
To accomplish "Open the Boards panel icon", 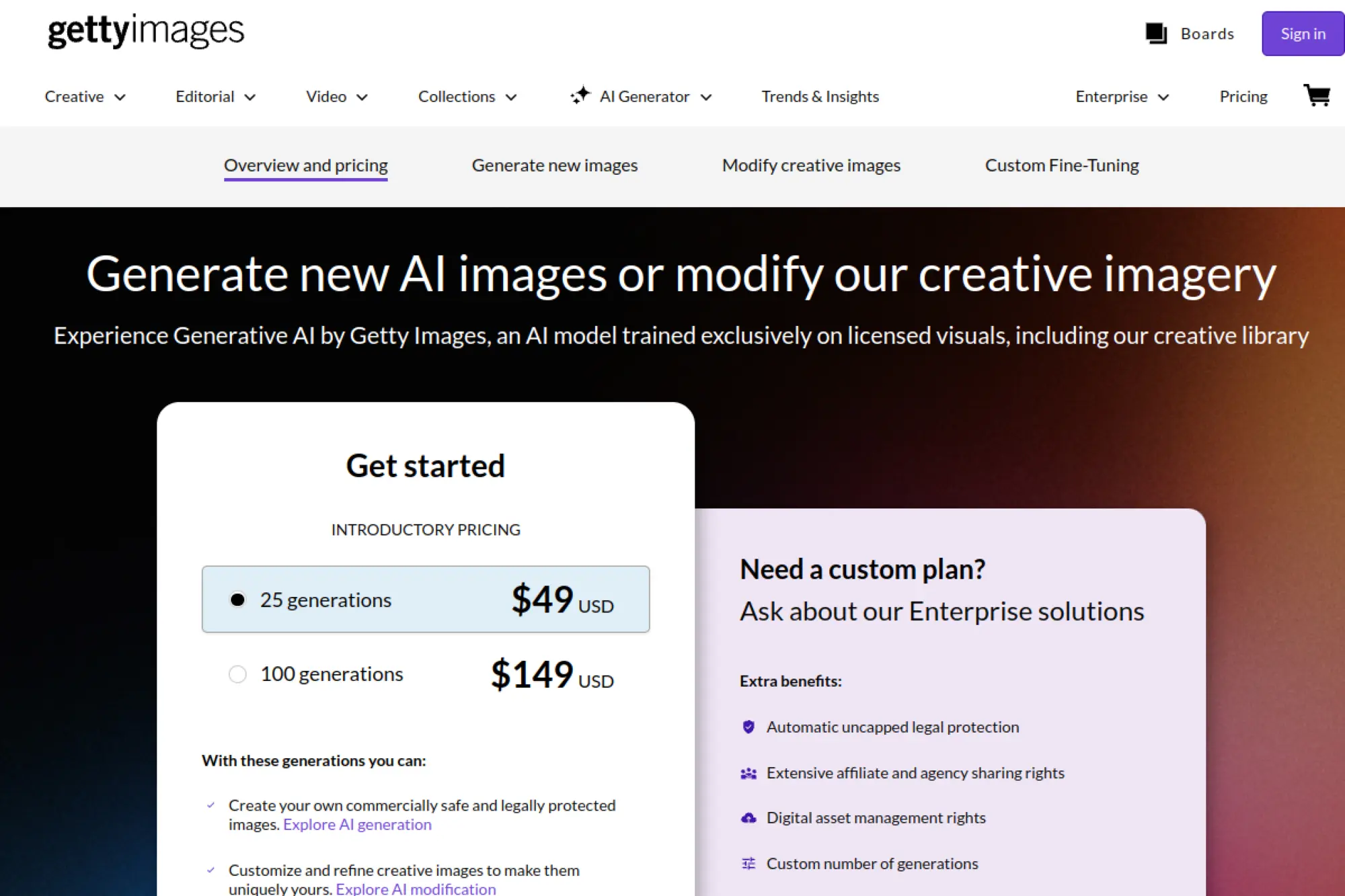I will (x=1155, y=33).
